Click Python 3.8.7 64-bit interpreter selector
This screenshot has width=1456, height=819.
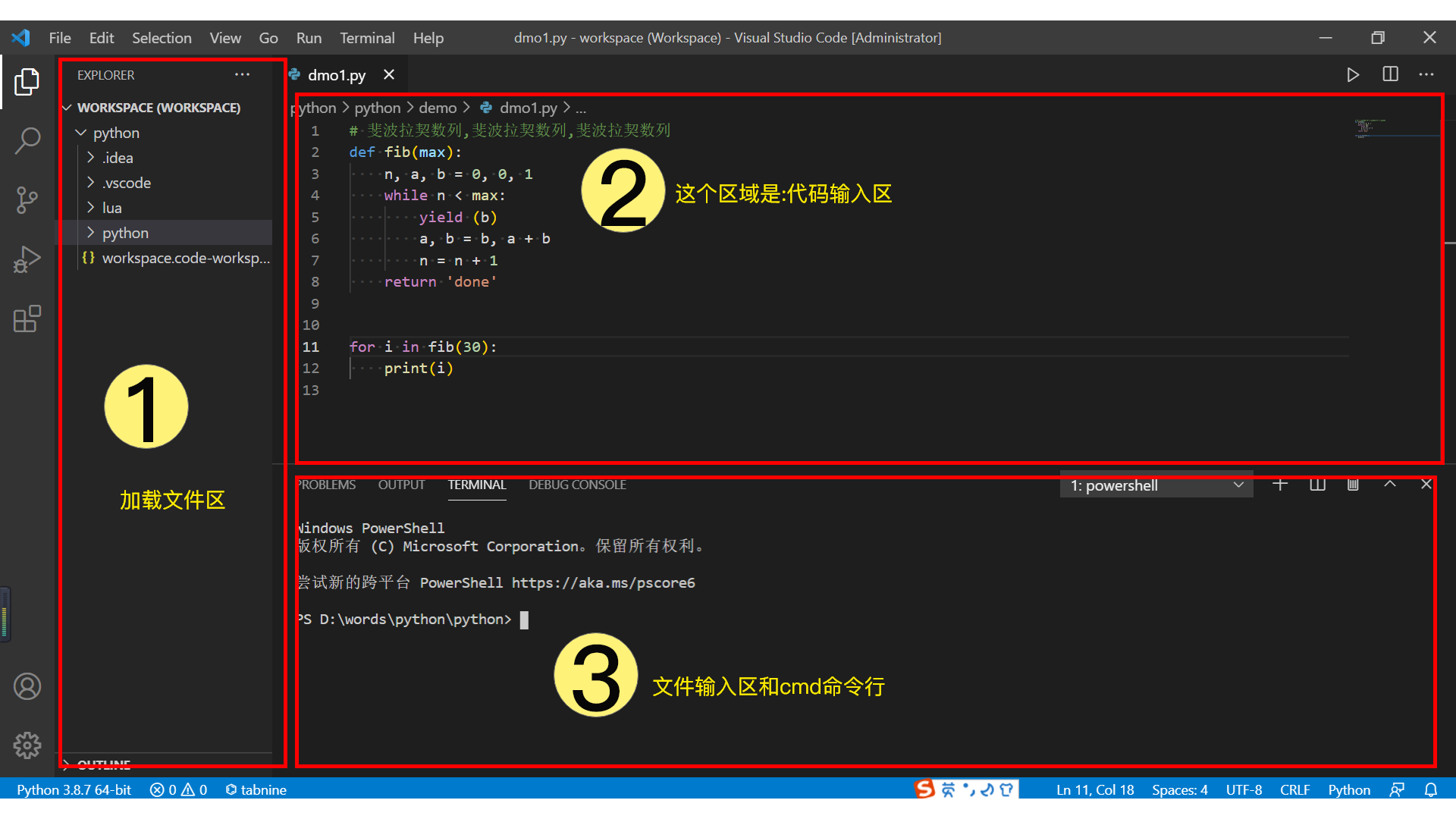coord(73,789)
